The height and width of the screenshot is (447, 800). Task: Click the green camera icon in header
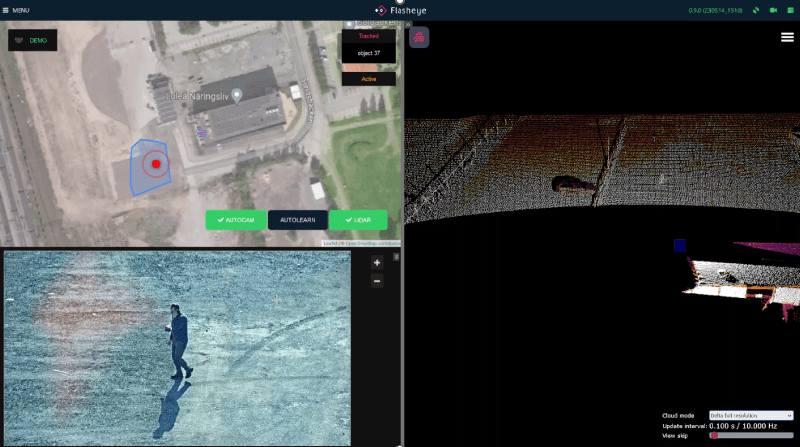[773, 10]
